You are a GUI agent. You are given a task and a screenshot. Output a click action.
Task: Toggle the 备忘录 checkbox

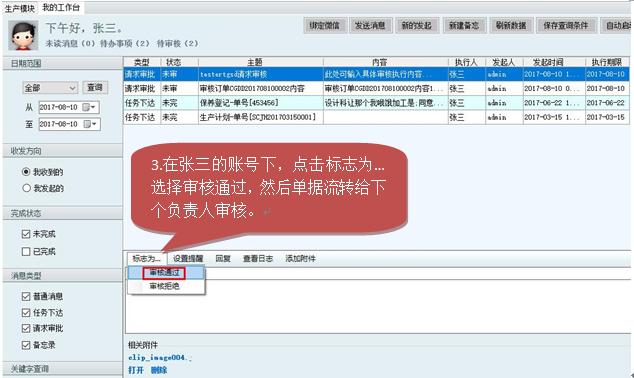tap(26, 345)
